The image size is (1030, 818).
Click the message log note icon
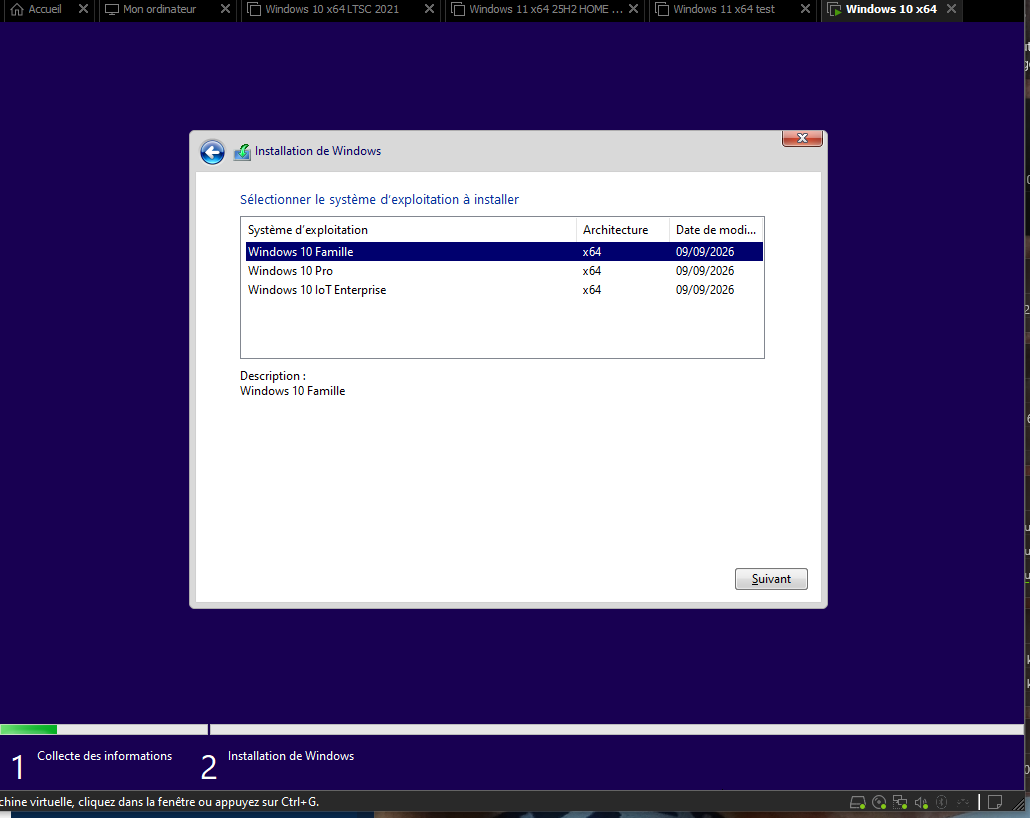coord(995,802)
